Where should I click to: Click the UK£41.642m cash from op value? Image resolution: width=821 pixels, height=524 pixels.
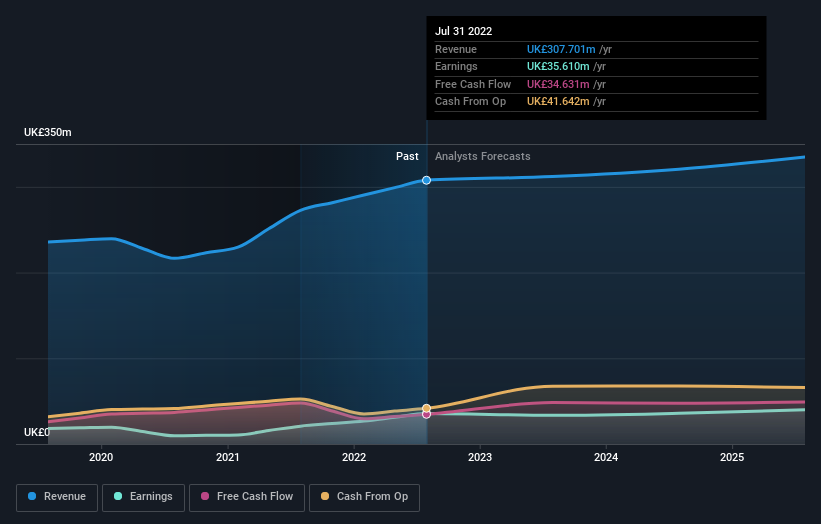(558, 102)
